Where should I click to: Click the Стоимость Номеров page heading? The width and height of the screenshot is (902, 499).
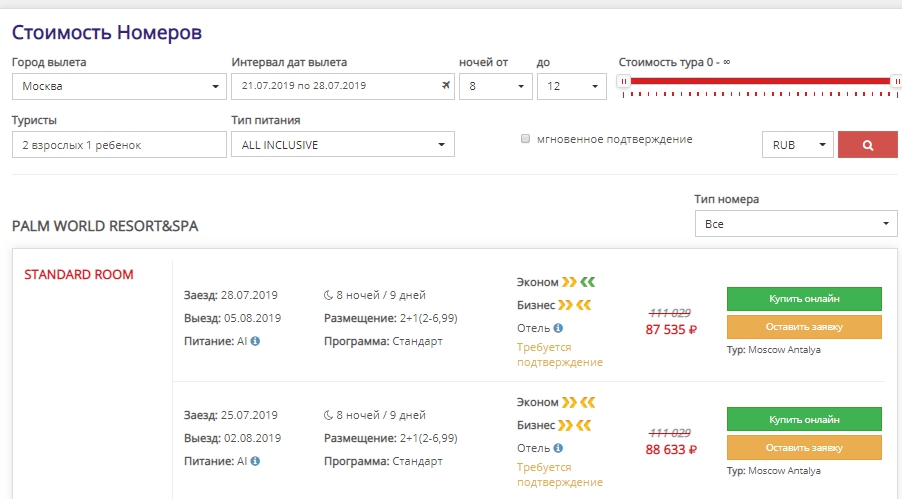pos(107,32)
